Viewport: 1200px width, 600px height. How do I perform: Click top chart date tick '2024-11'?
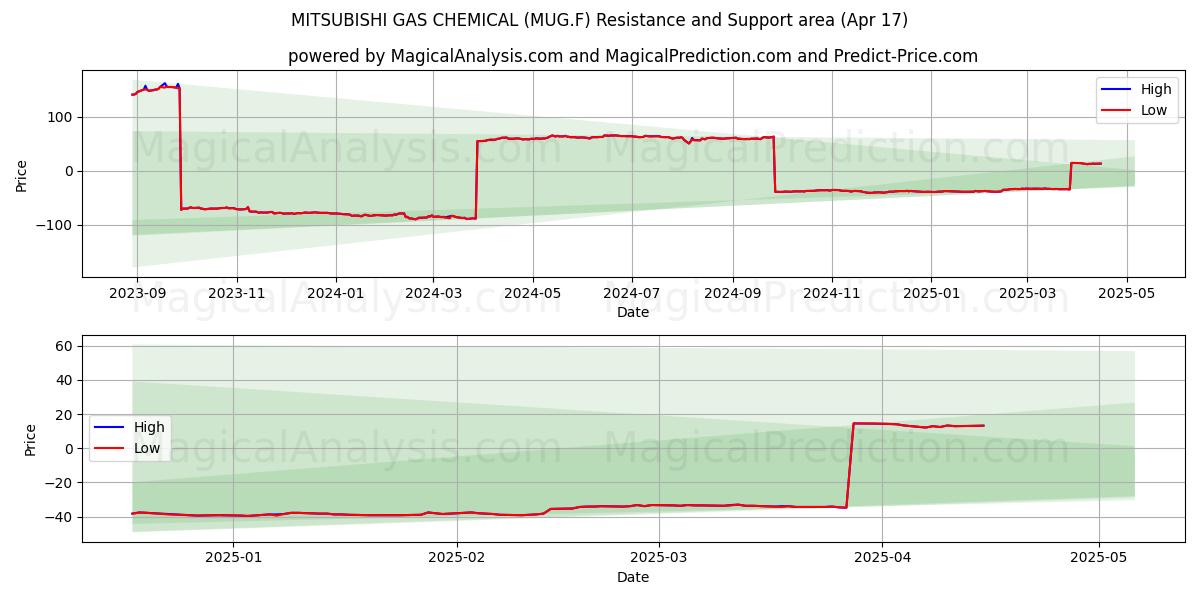coord(832,295)
